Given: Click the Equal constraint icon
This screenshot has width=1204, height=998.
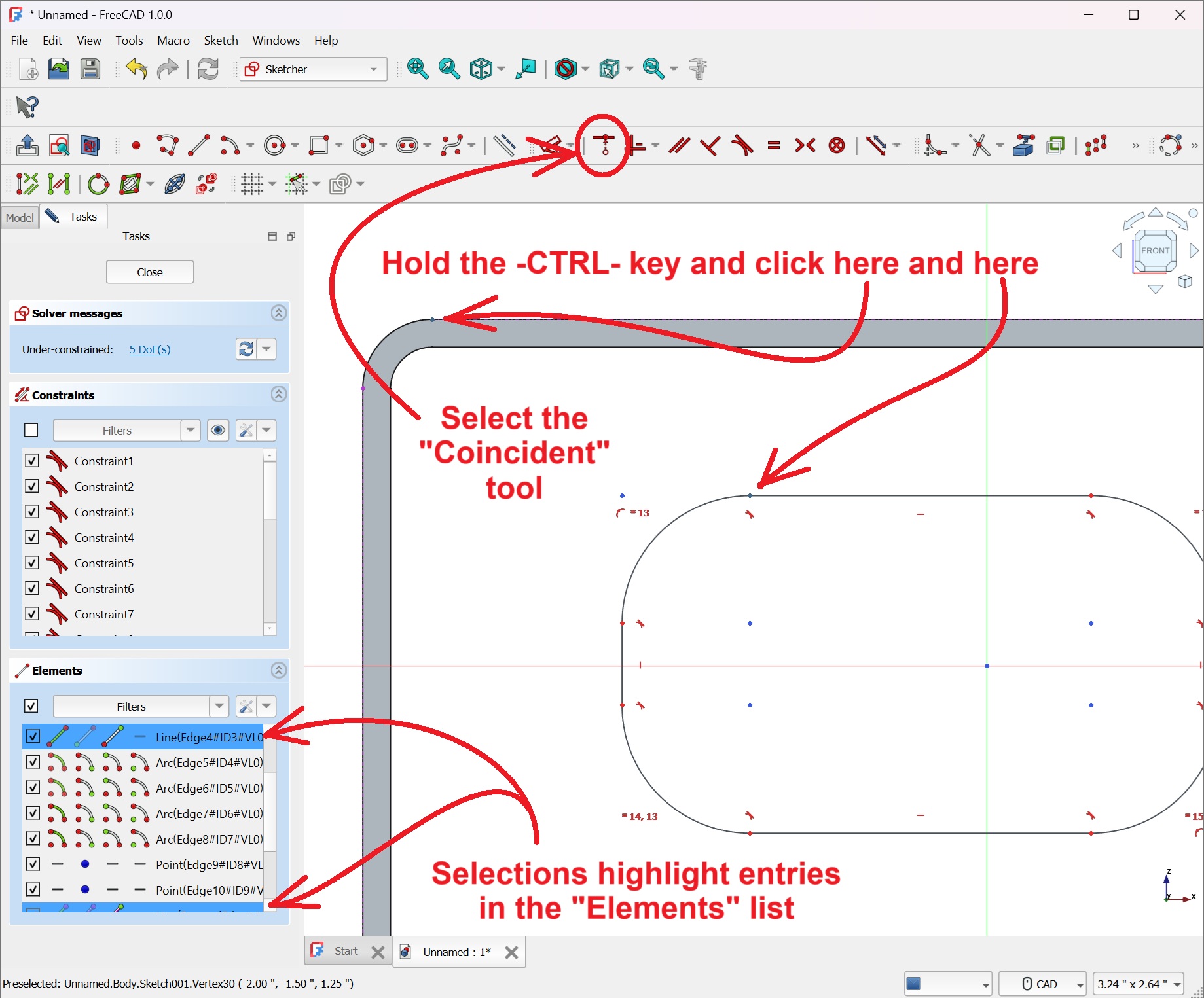Looking at the screenshot, I should pos(774,145).
